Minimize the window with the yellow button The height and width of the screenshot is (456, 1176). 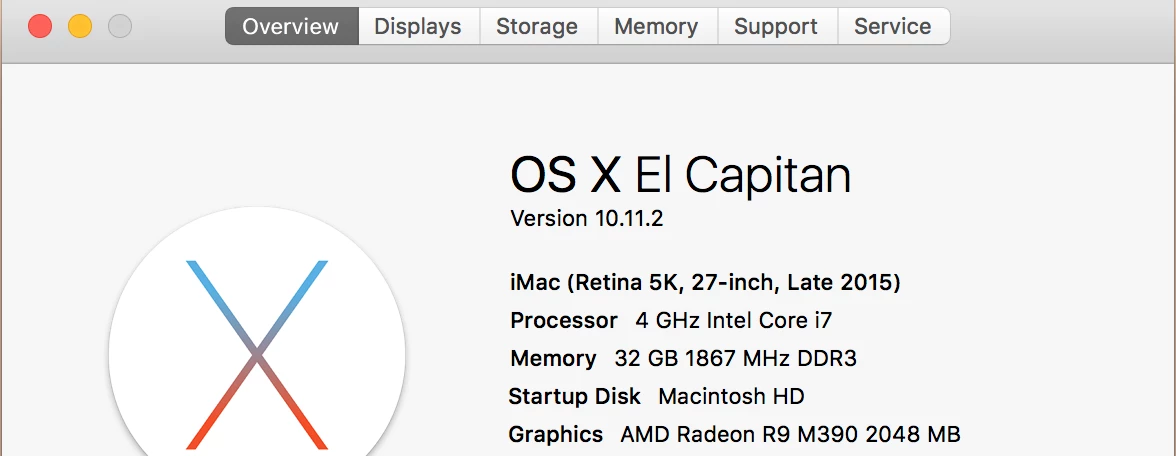(x=80, y=26)
